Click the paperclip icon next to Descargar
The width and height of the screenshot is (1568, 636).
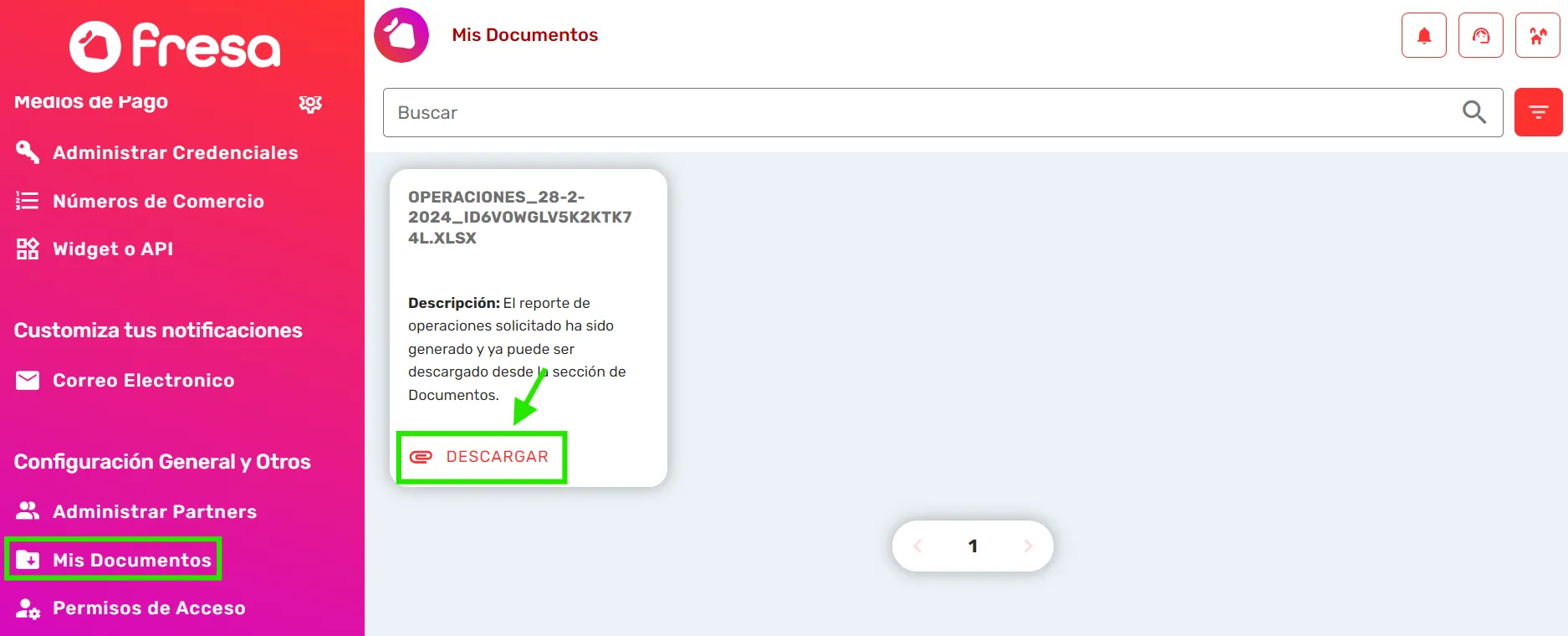point(421,457)
